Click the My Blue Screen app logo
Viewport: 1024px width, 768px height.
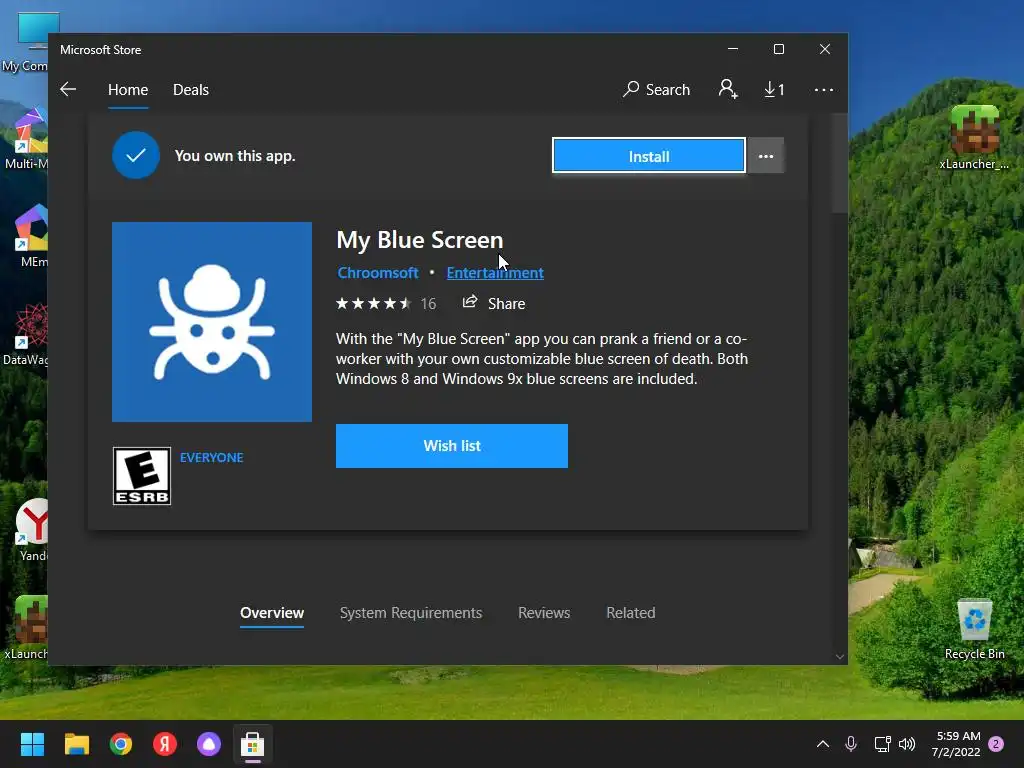pyautogui.click(x=212, y=322)
